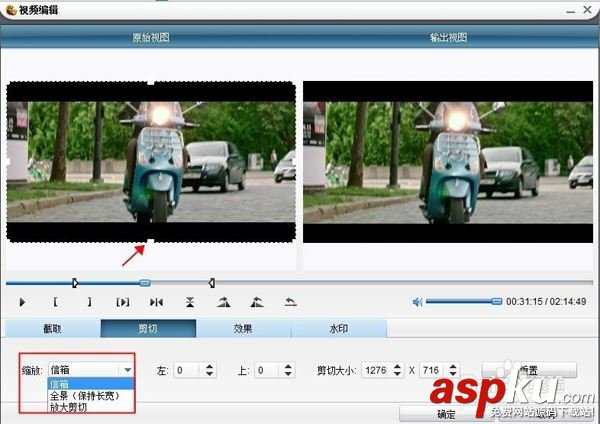Click the 输出视图 header label
600x424 pixels.
[448, 38]
